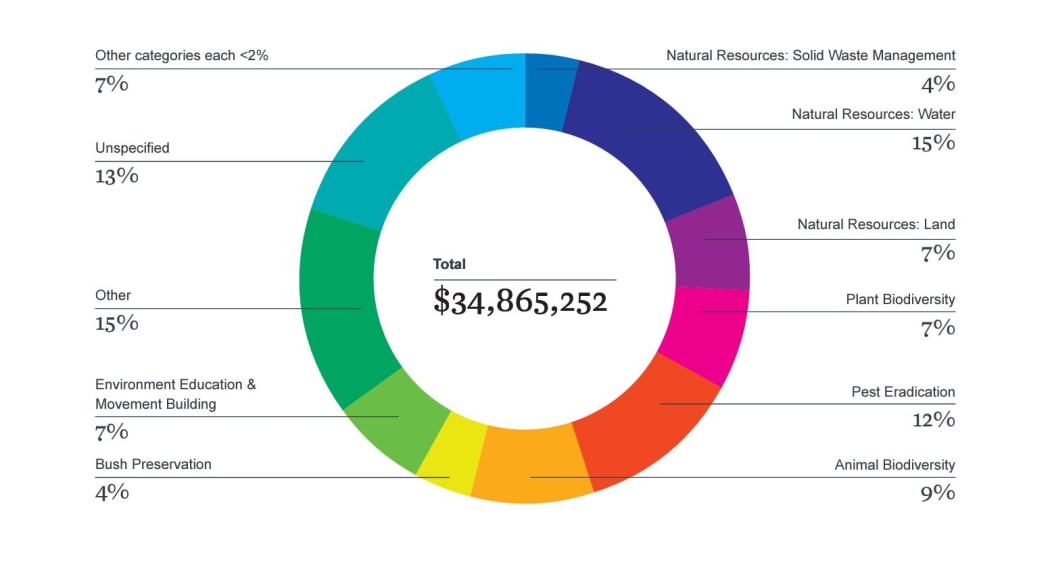This screenshot has height=569, width=1050.
Task: Click 'Natural Resources: Solid Waste Management' label
Action: point(811,56)
